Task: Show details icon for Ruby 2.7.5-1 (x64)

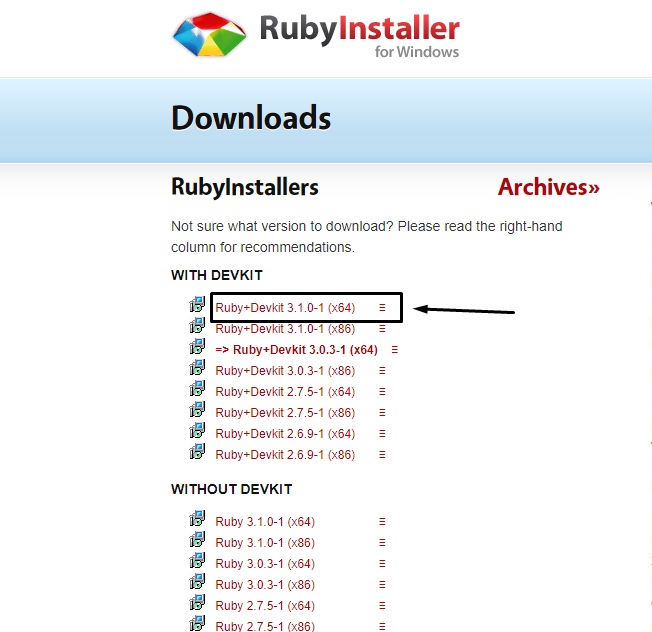Action: click(x=382, y=606)
